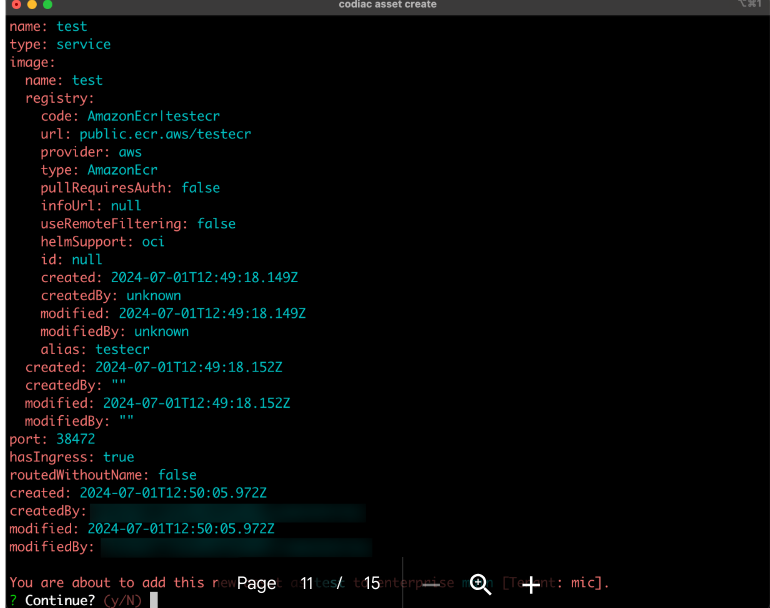The height and width of the screenshot is (608, 770).
Task: Click the 'alias: testecr' line
Action: [x=95, y=349]
